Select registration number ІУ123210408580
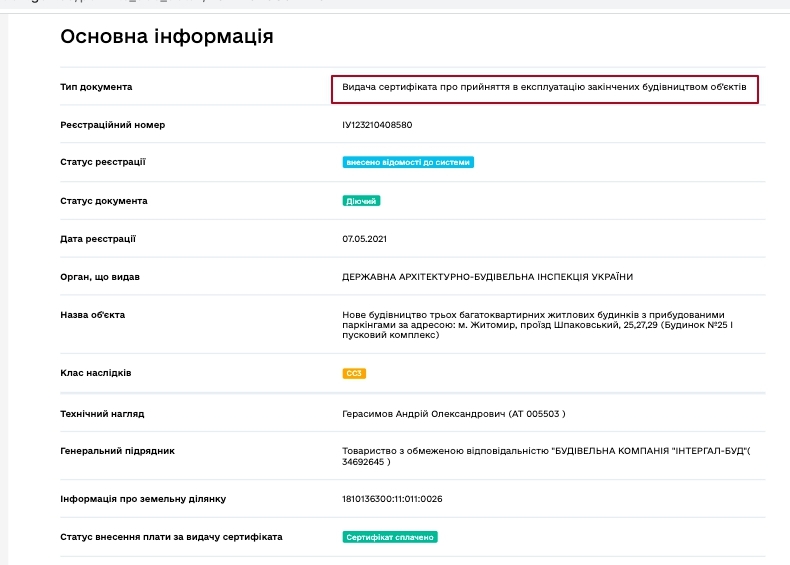Image resolution: width=790 pixels, height=565 pixels. [x=377, y=124]
